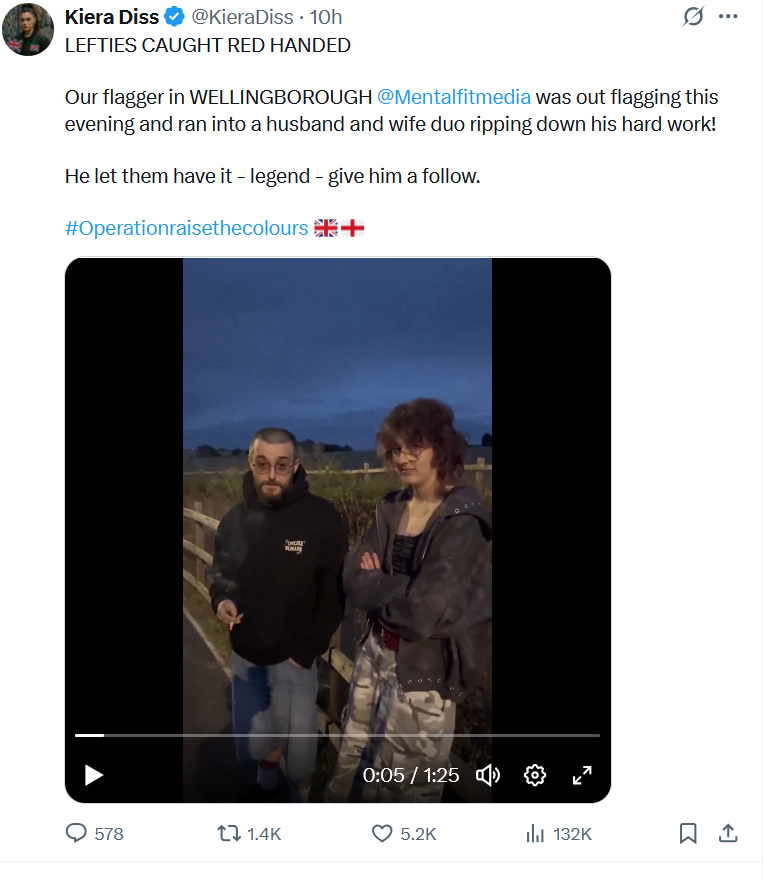The height and width of the screenshot is (881, 763).
Task: Expand the video to fullscreen
Action: (582, 775)
